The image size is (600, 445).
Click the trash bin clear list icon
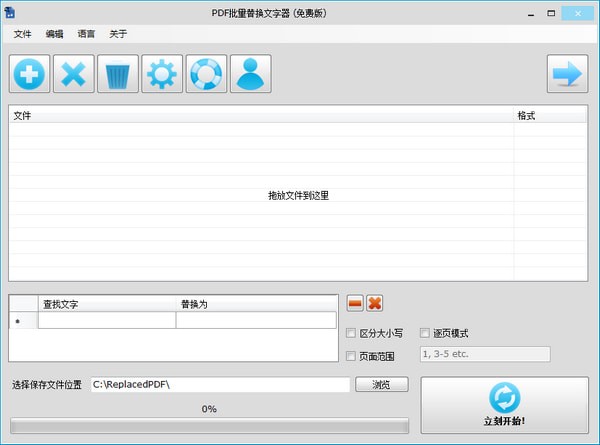pyautogui.click(x=118, y=73)
